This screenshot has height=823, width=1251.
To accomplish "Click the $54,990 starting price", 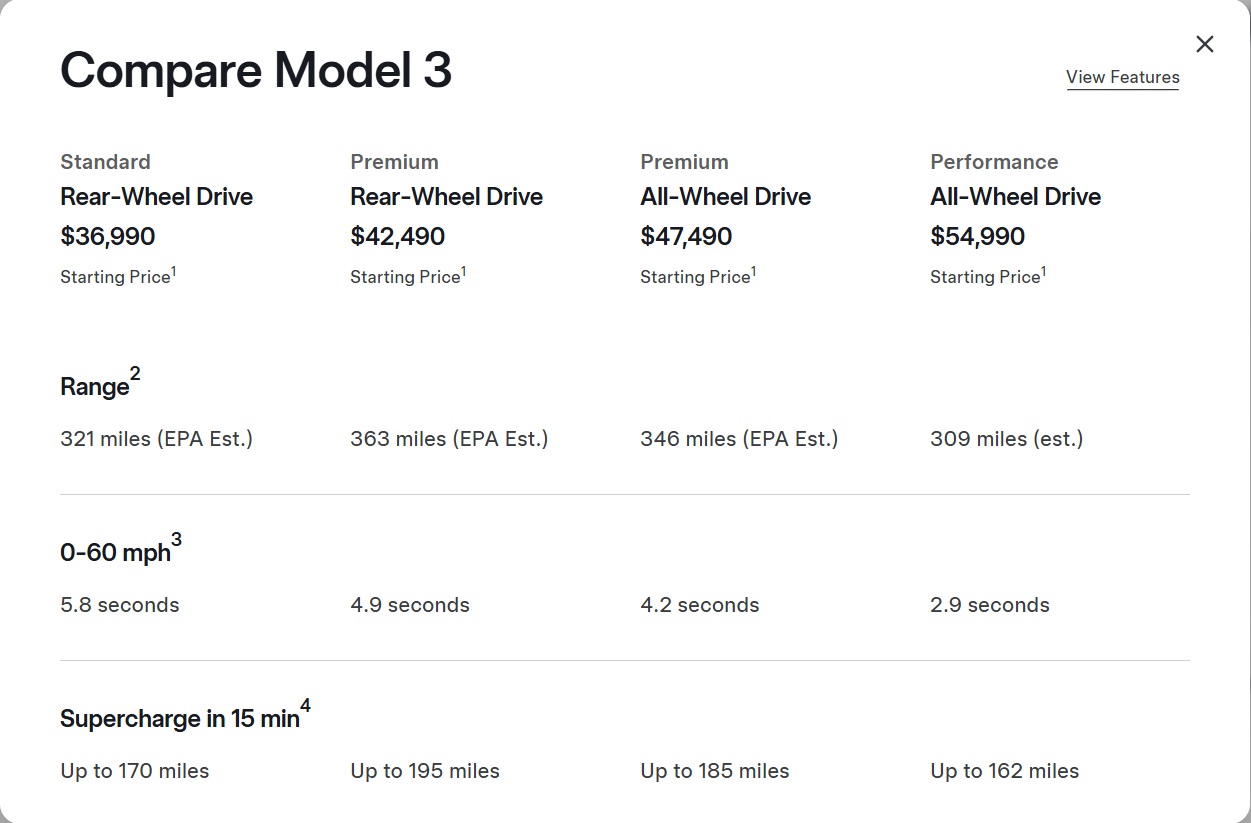I will (977, 237).
